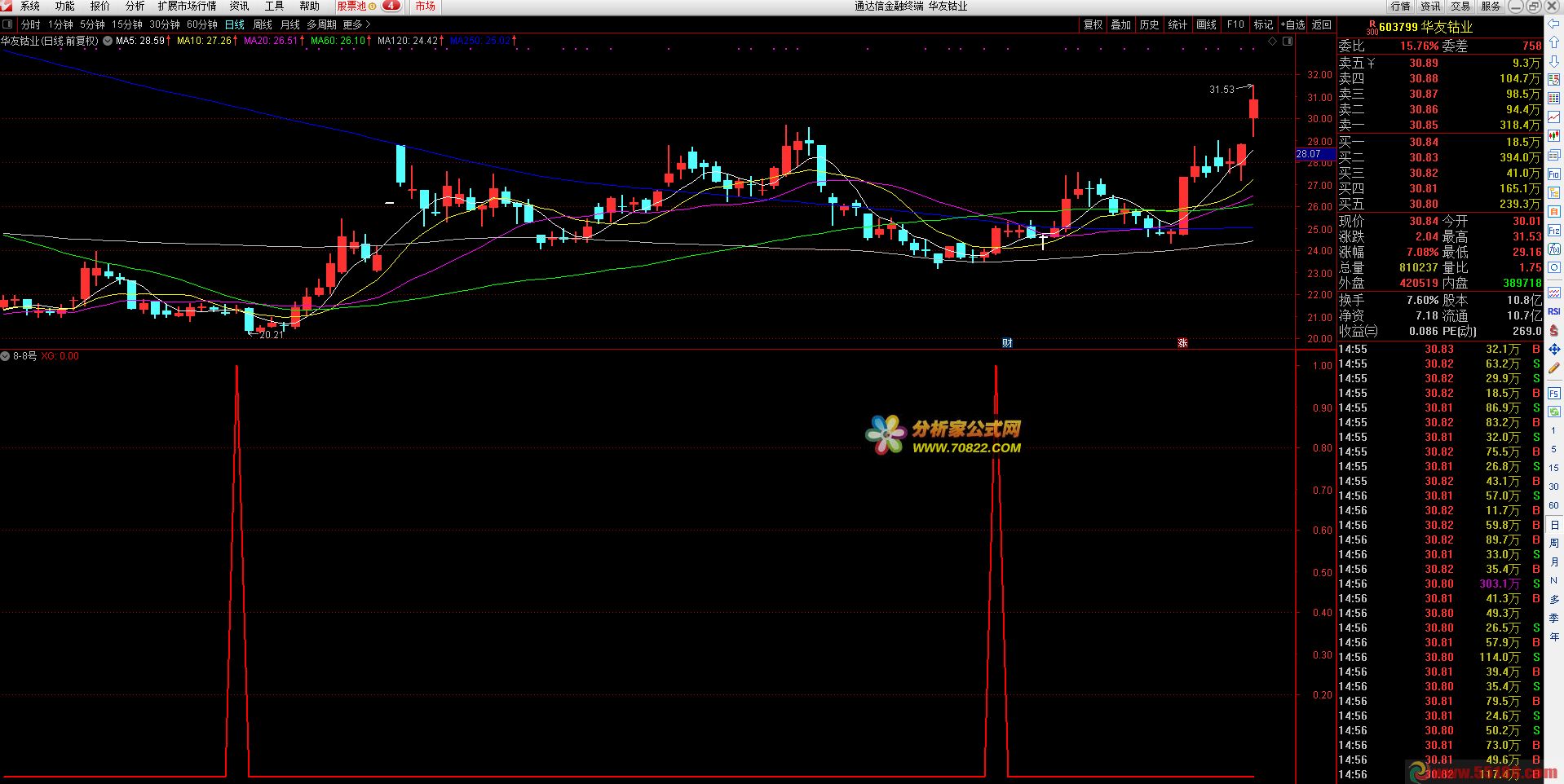
Task: Open the sector tree structure icon
Action: tap(1554, 192)
